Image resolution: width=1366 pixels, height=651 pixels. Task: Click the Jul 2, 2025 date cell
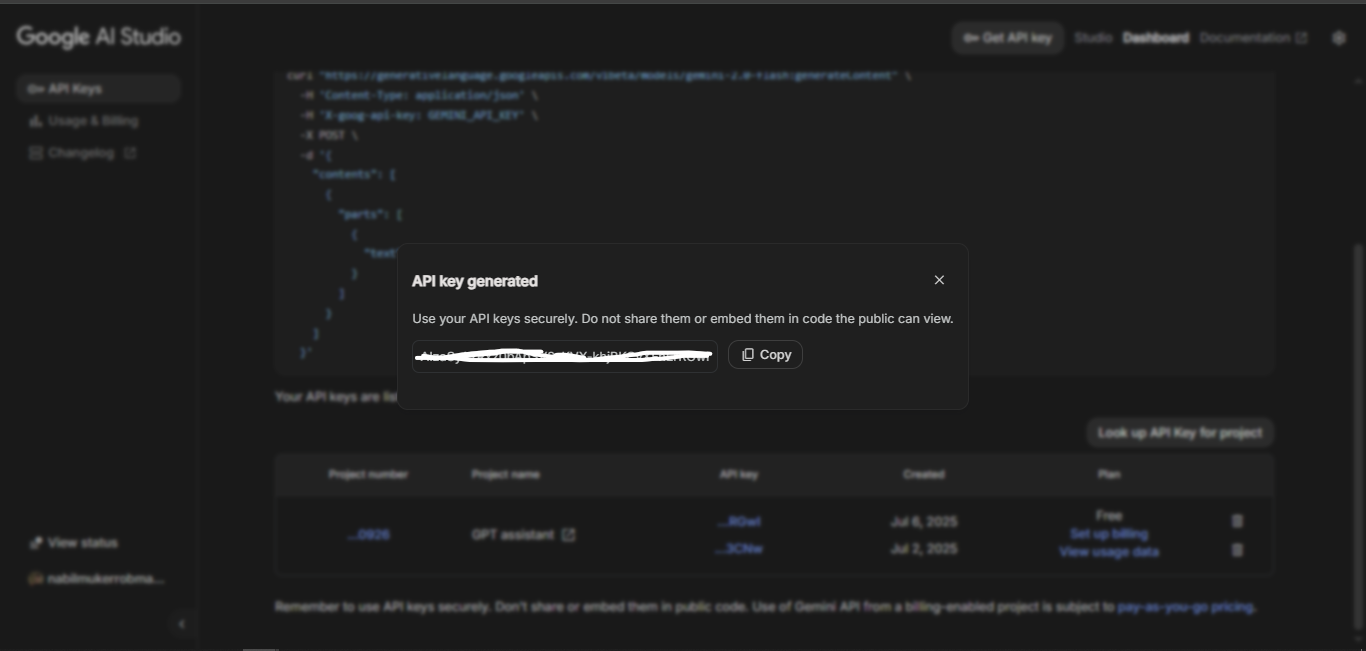point(924,549)
